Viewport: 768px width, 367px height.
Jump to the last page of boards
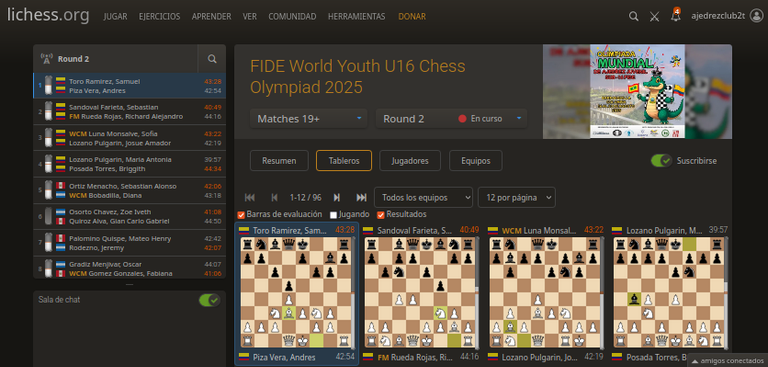[361, 197]
